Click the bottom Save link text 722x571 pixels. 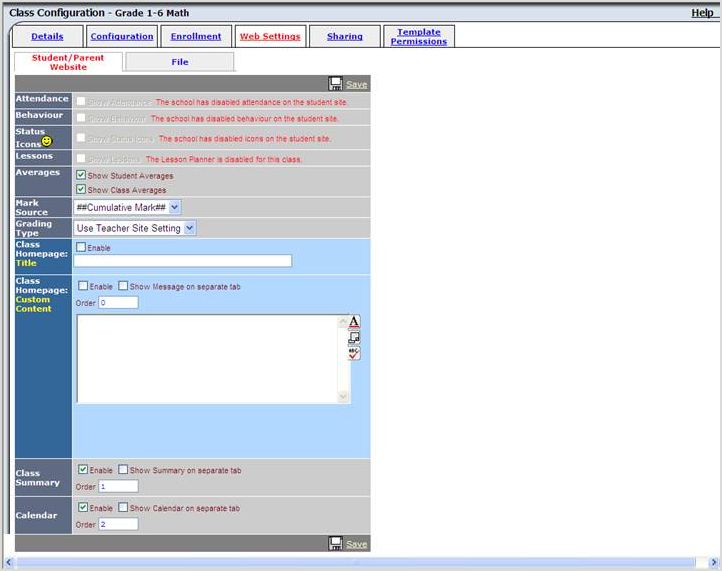coord(357,544)
